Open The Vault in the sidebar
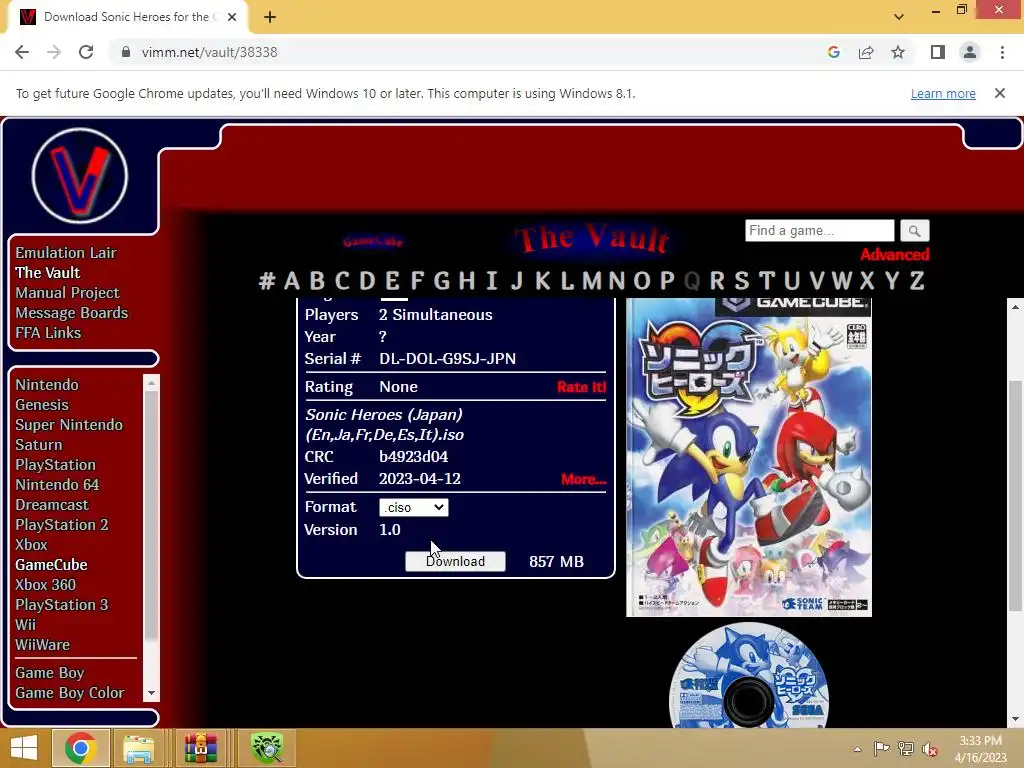The height and width of the screenshot is (768, 1024). pos(48,273)
